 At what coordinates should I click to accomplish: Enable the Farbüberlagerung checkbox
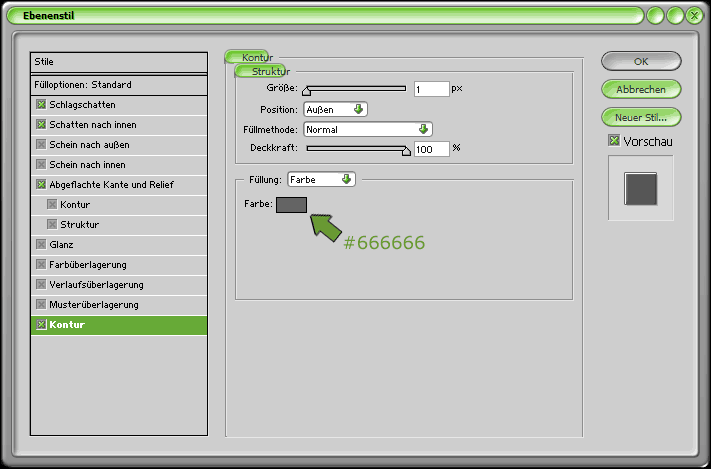(x=41, y=264)
